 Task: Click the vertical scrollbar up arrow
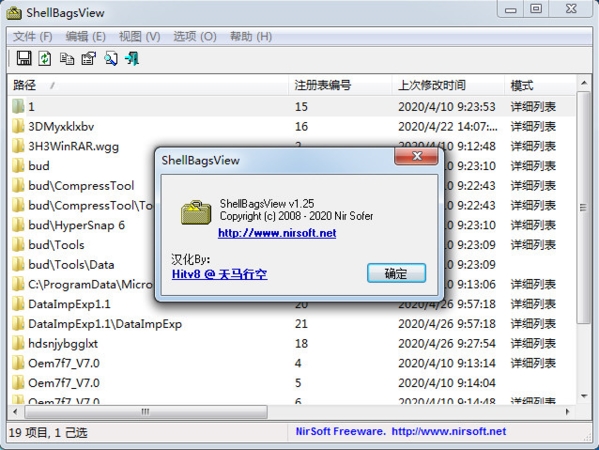(584, 83)
